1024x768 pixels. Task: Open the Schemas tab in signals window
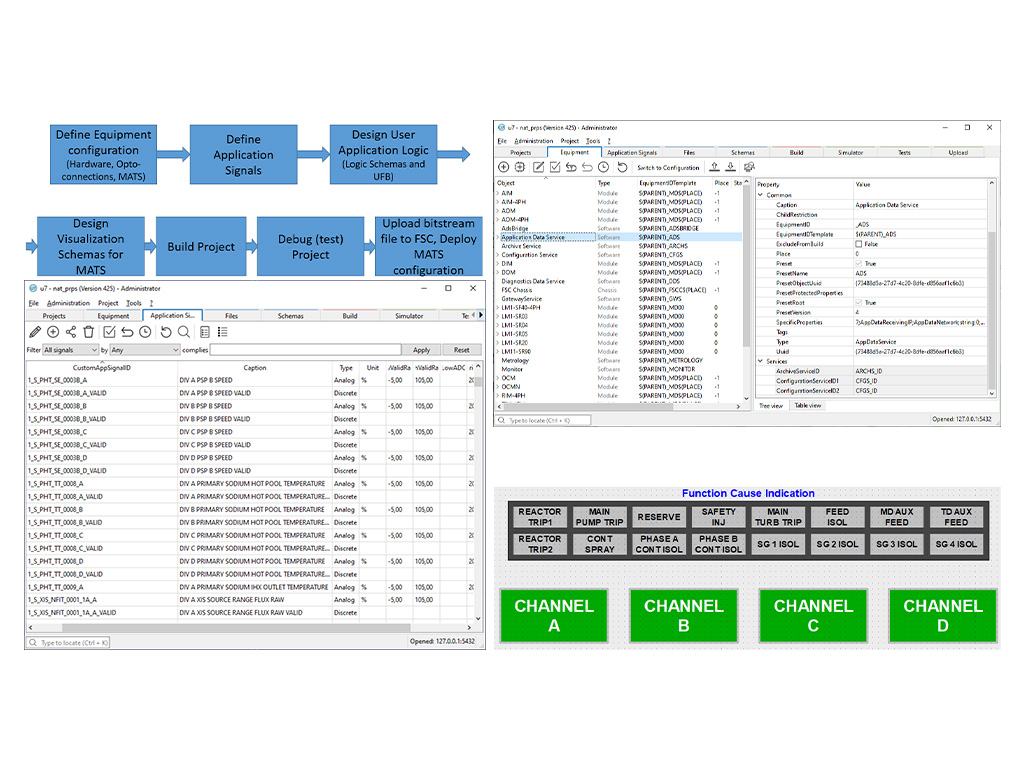291,316
